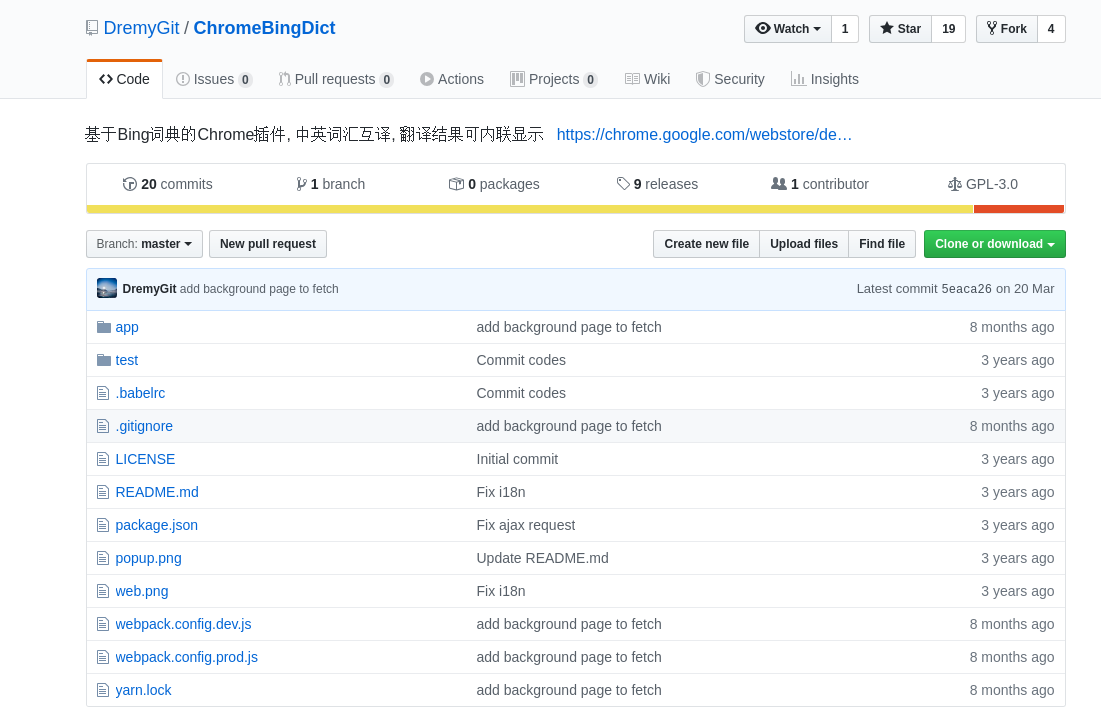Image resolution: width=1101 pixels, height=715 pixels.
Task: View the 19 stargazers count
Action: click(949, 29)
